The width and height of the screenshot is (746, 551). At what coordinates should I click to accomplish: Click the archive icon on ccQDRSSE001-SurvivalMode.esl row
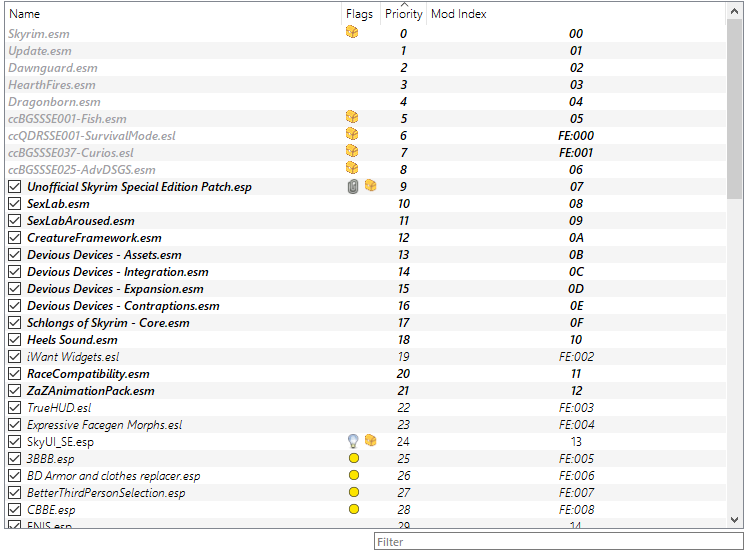point(352,134)
